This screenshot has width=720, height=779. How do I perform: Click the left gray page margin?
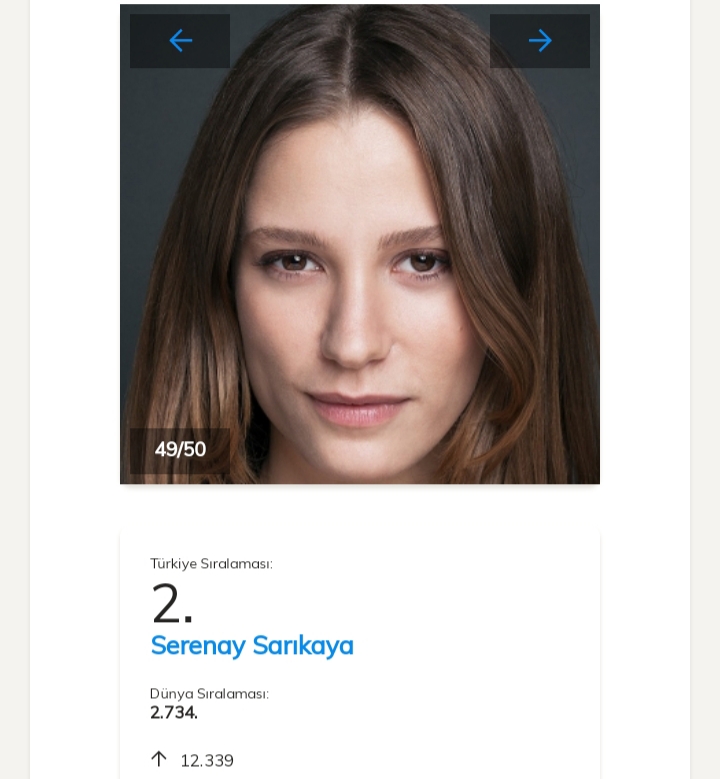coord(14,400)
